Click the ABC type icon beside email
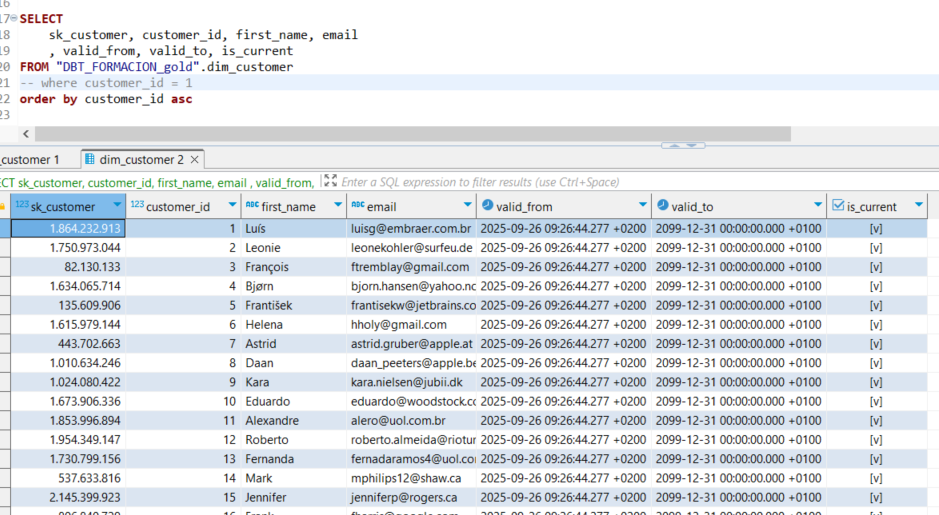The width and height of the screenshot is (939, 515). 357,206
